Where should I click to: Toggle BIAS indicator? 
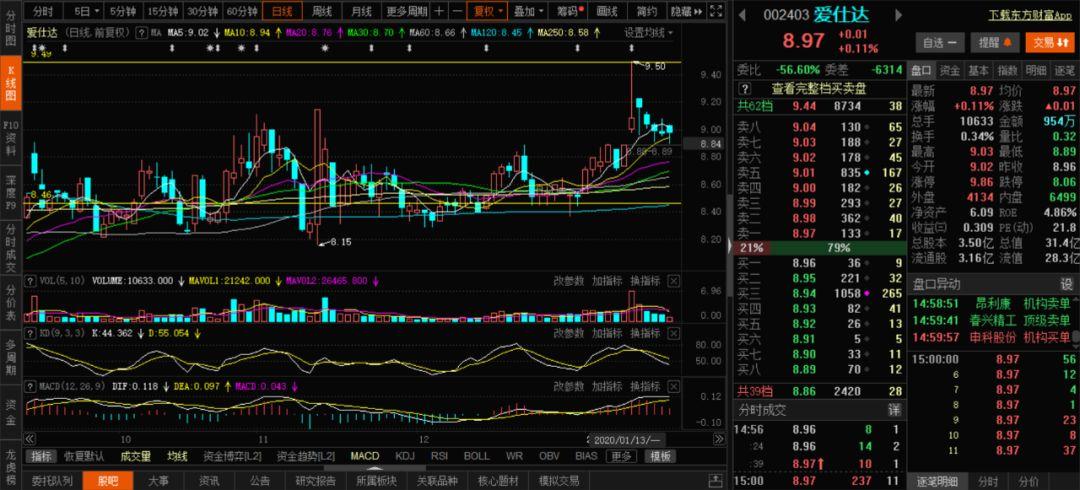[x=586, y=456]
